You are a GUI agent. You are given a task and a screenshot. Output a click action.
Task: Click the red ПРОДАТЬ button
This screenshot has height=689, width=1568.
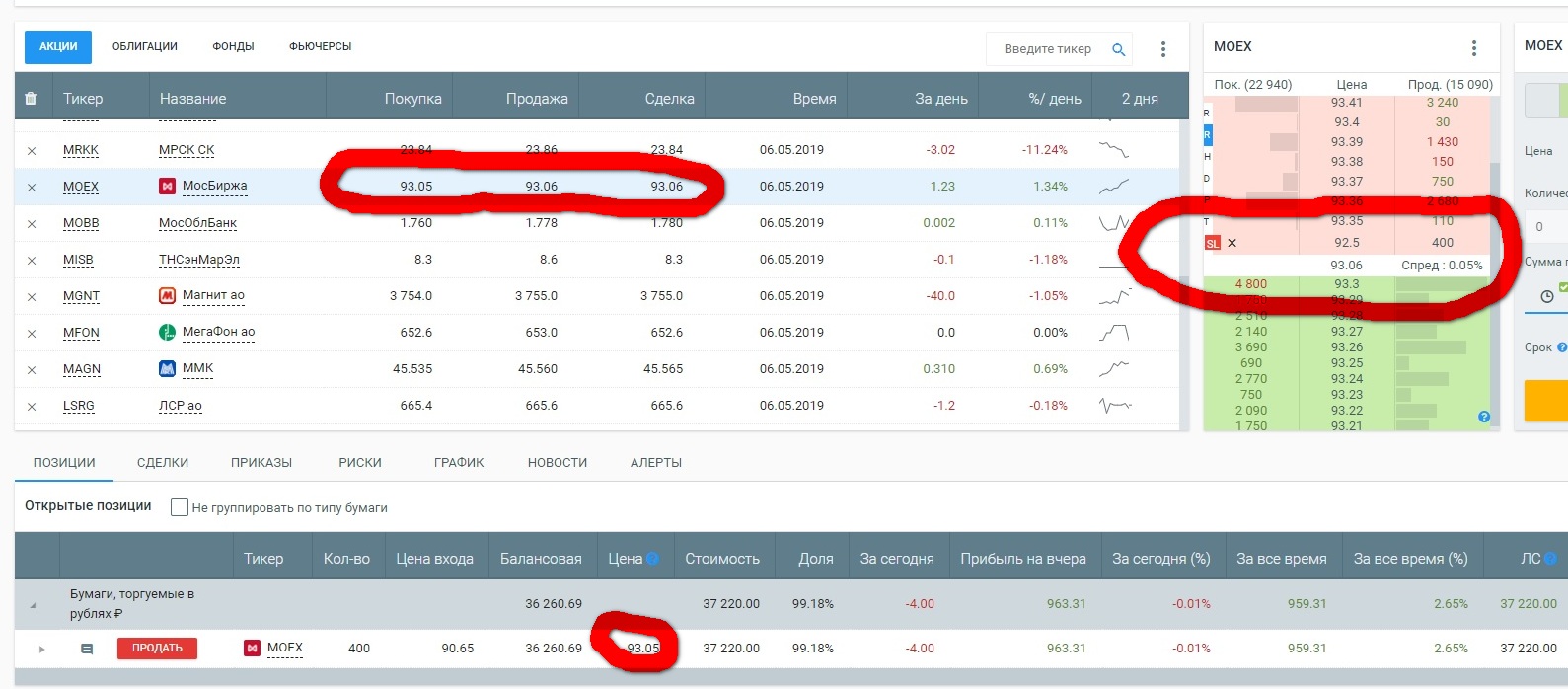(x=157, y=649)
